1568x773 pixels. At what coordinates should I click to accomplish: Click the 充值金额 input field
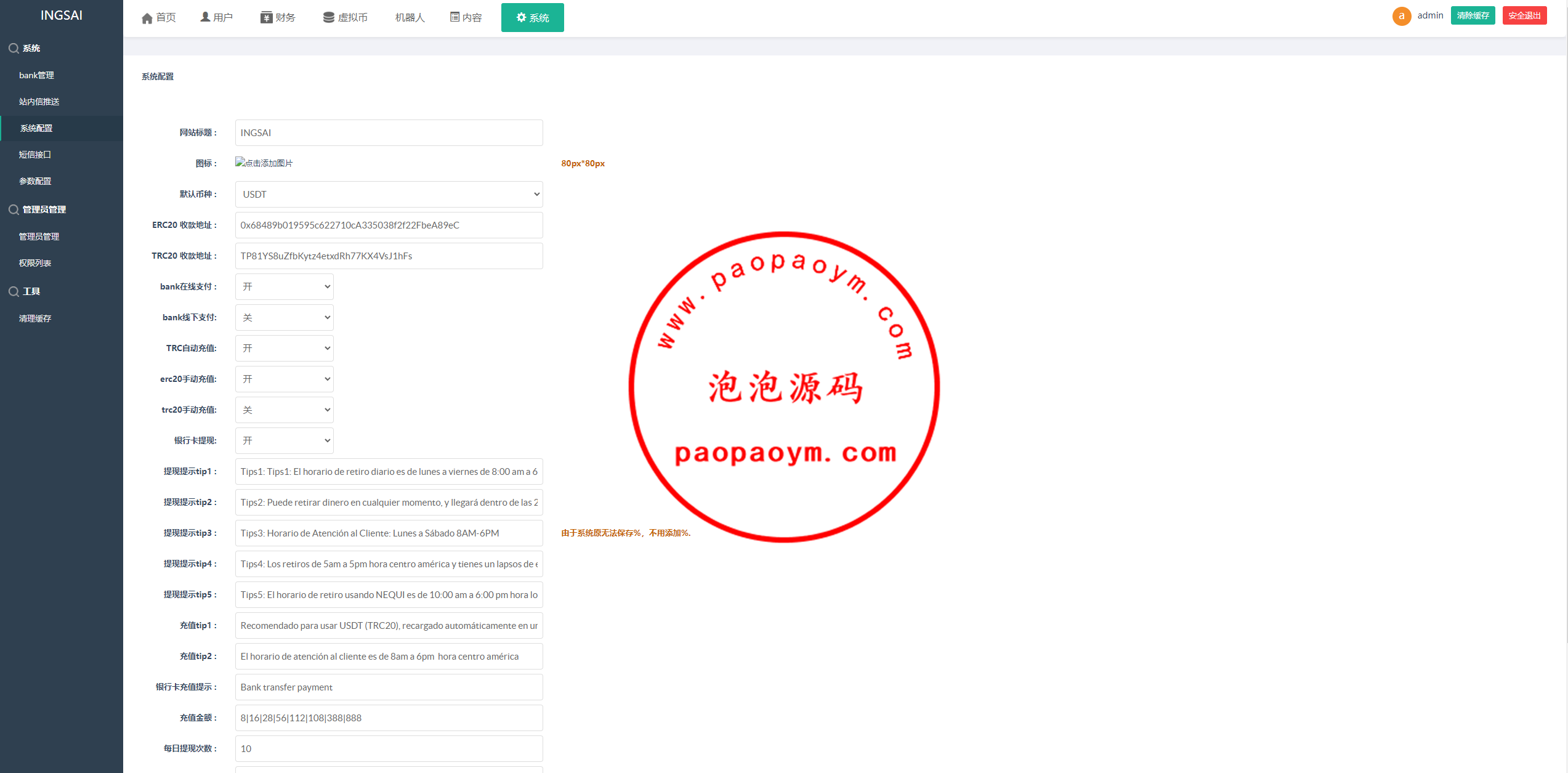389,718
